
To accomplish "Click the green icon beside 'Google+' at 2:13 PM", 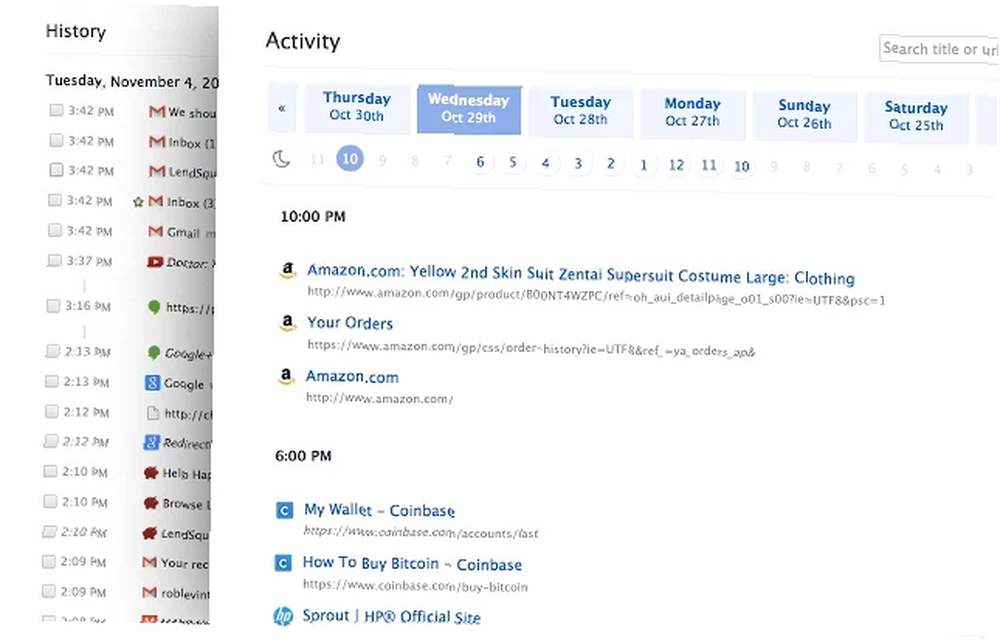I will [153, 352].
